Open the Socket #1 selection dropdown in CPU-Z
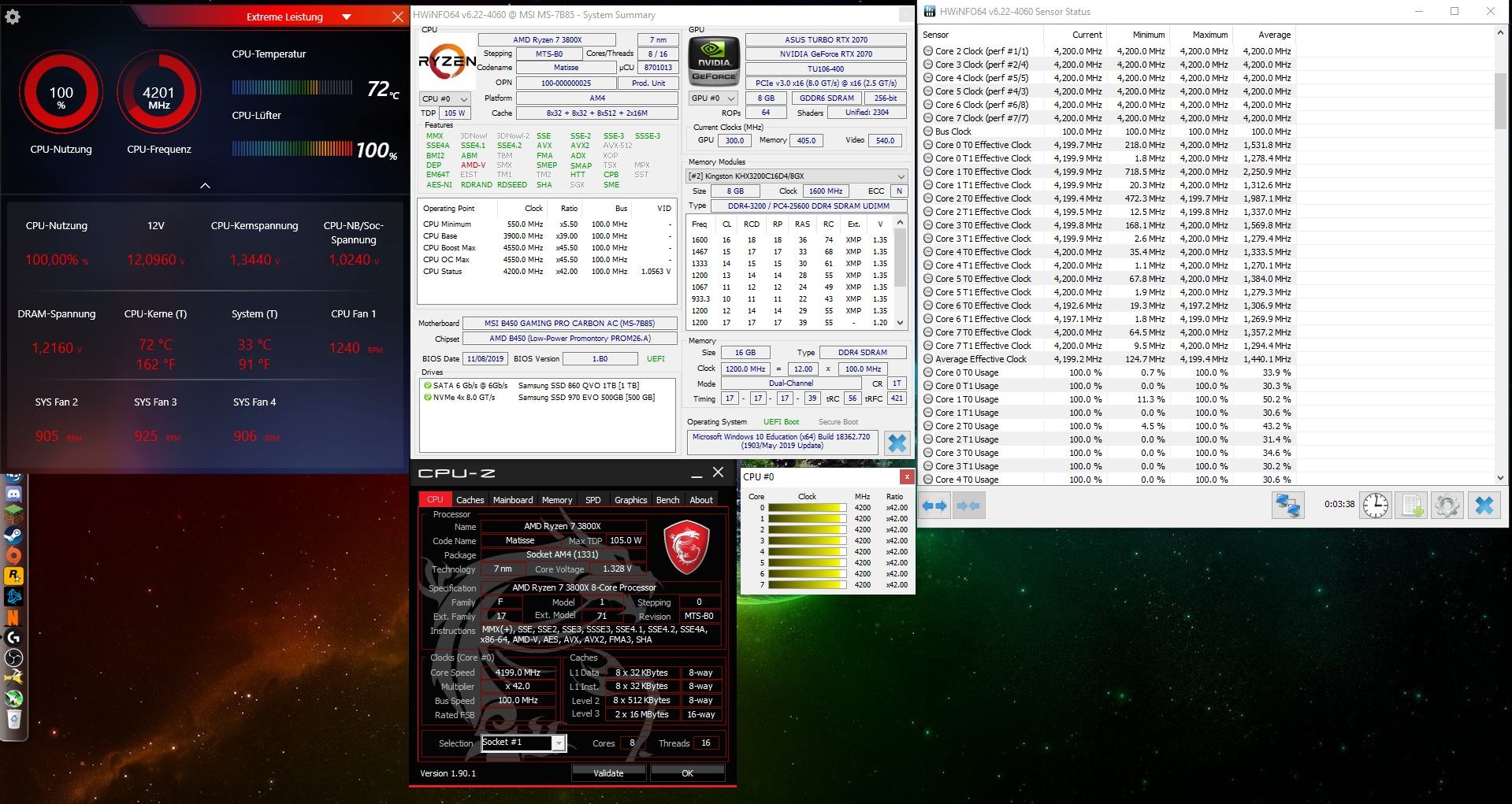This screenshot has height=804, width=1512. [x=523, y=743]
